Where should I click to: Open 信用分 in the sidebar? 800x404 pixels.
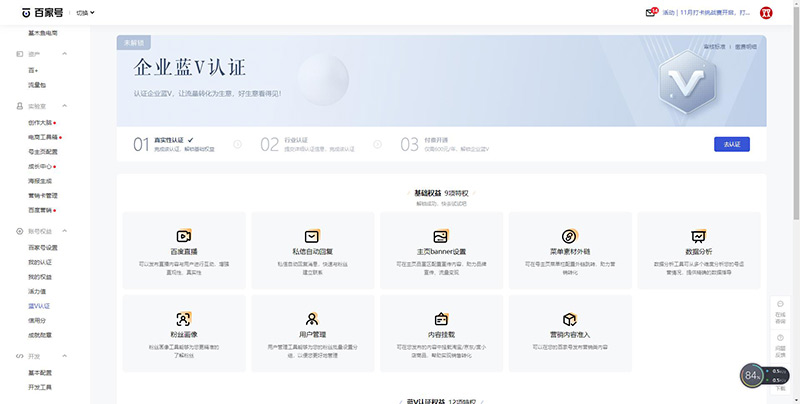pyautogui.click(x=37, y=320)
